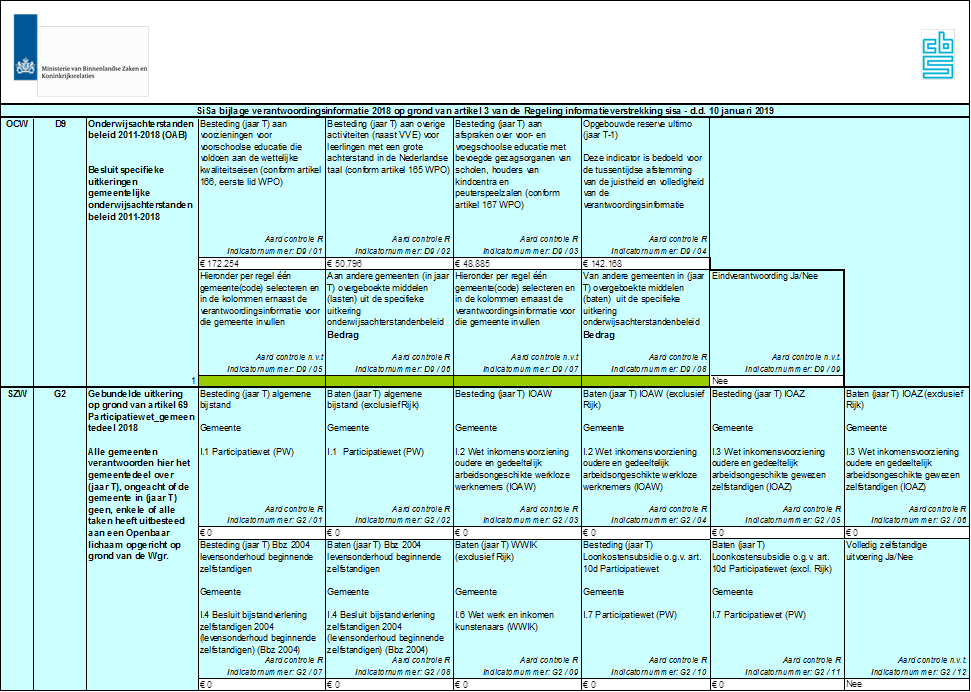The height and width of the screenshot is (692, 971).
Task: Click the SZW department cell
Action: [x=17, y=395]
